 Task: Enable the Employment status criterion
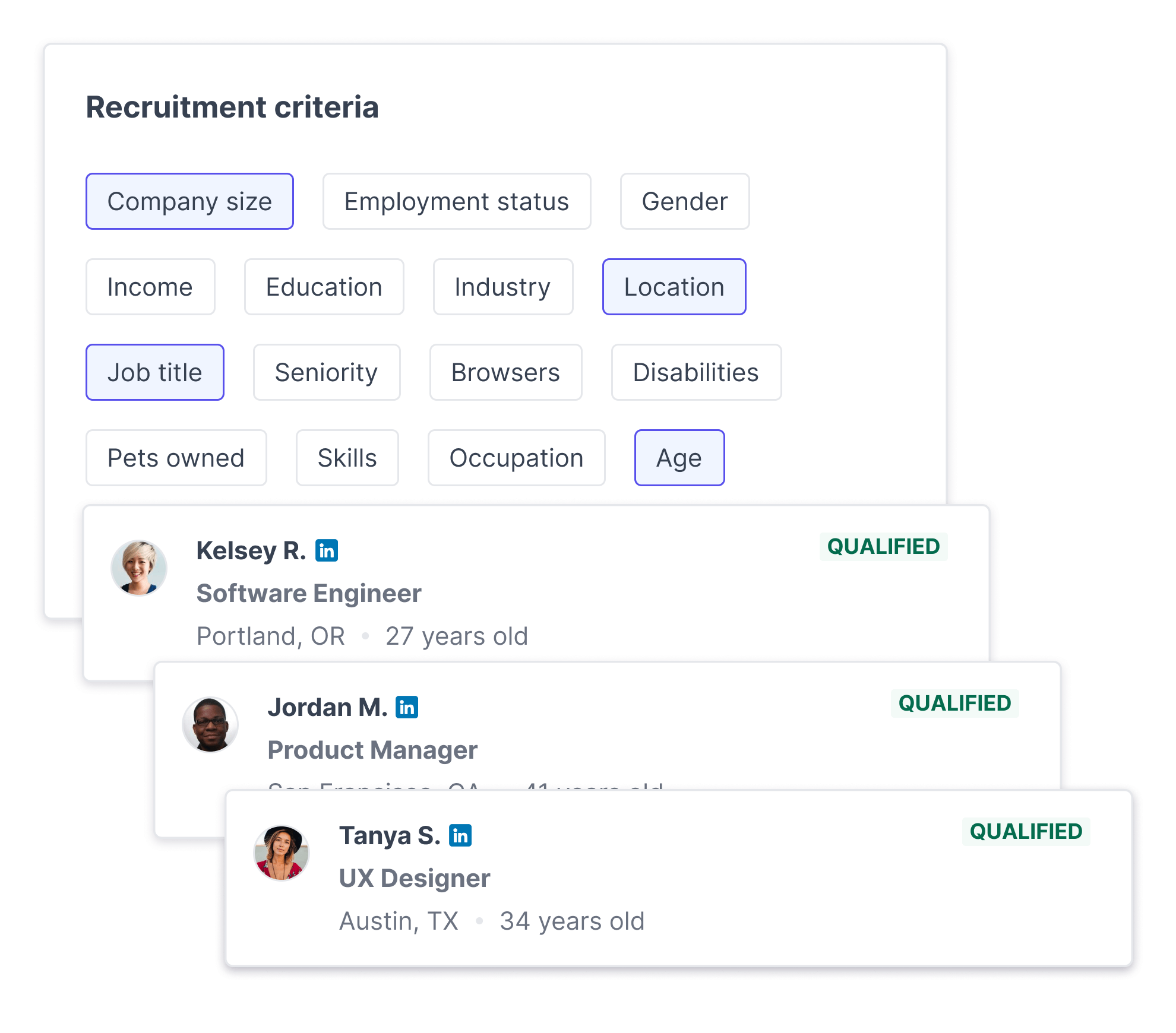(457, 201)
